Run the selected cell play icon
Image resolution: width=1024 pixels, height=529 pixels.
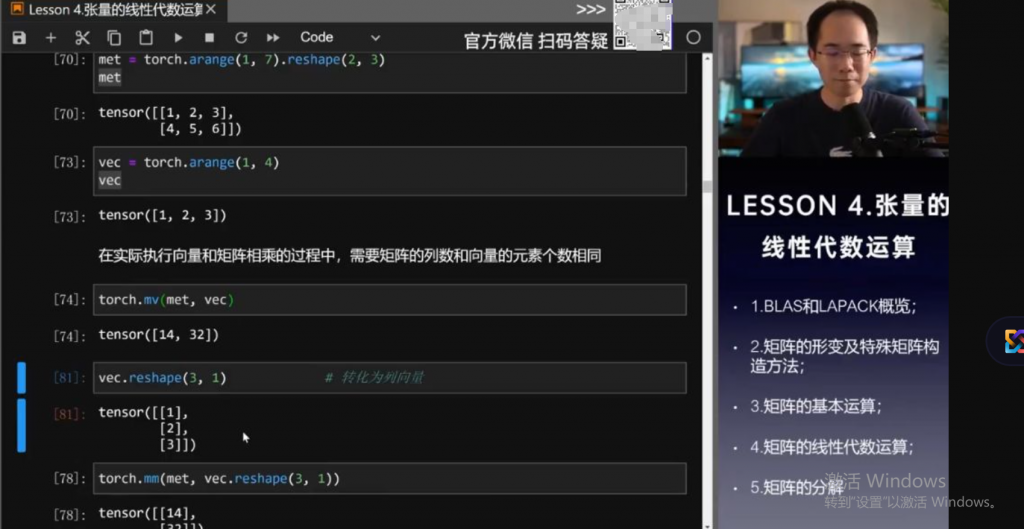[178, 38]
